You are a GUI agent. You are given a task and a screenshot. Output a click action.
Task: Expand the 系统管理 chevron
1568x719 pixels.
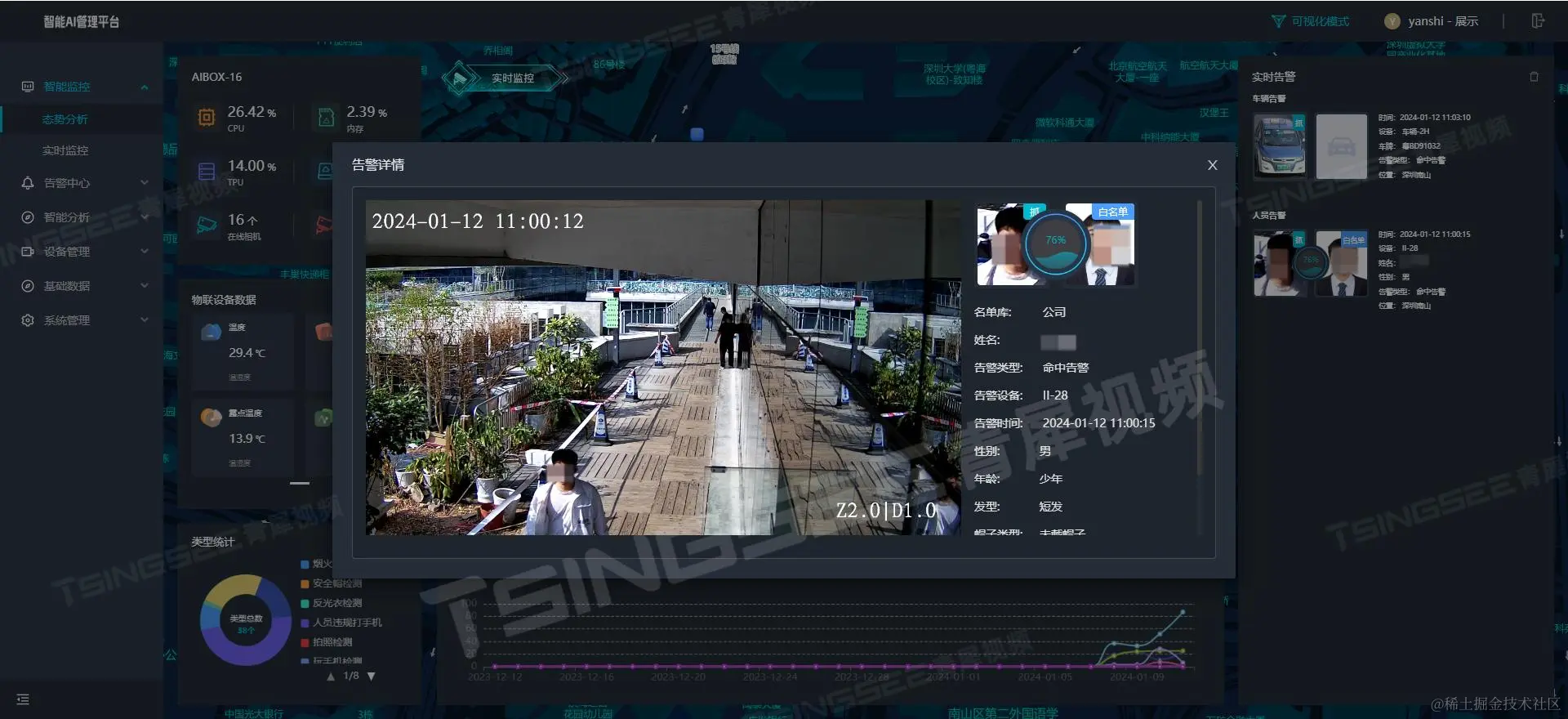tap(145, 320)
